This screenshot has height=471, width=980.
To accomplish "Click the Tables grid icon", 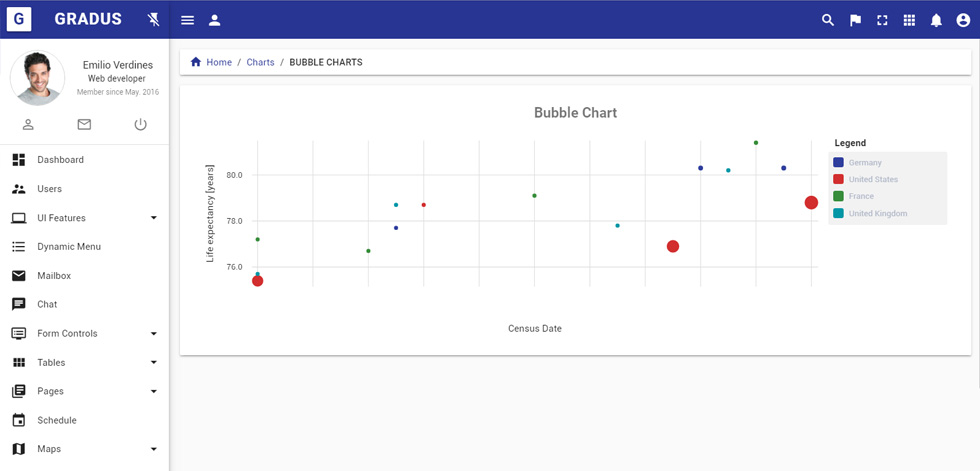I will coord(19,362).
